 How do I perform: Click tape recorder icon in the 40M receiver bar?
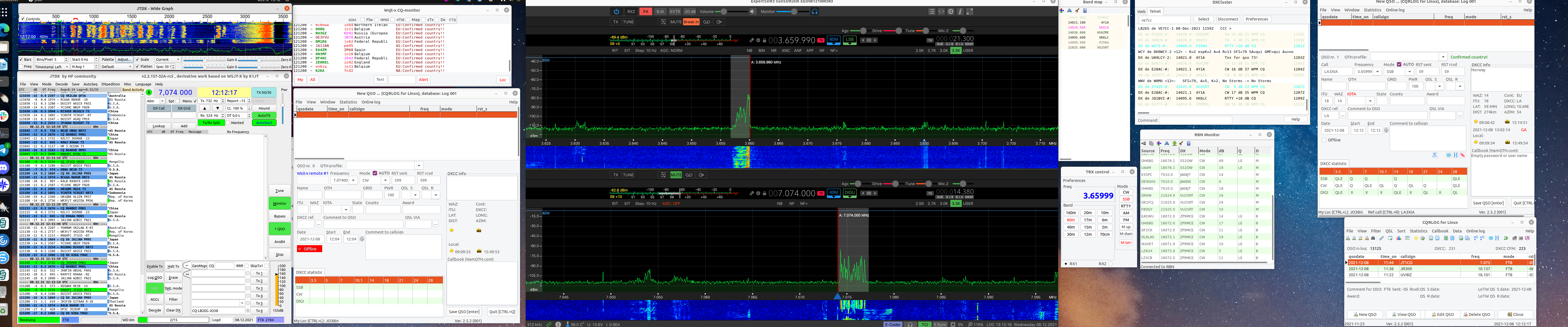pos(689,175)
